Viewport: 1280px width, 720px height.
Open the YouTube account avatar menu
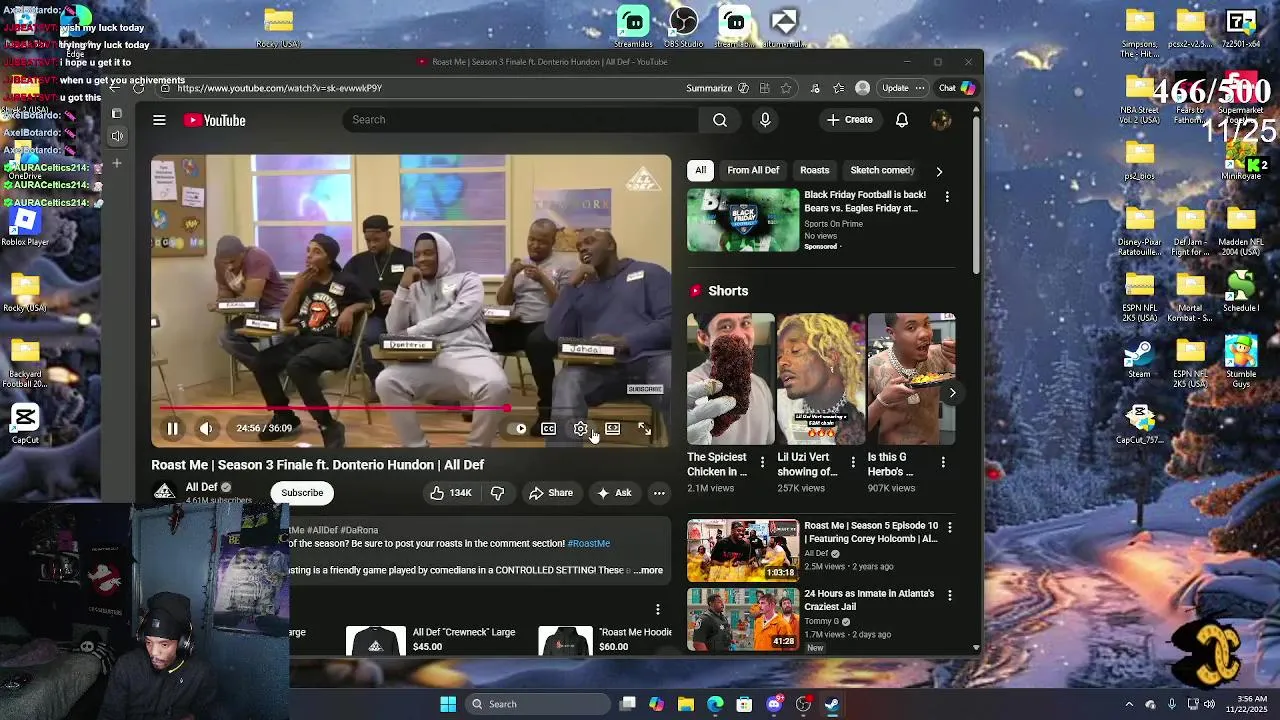coord(940,120)
